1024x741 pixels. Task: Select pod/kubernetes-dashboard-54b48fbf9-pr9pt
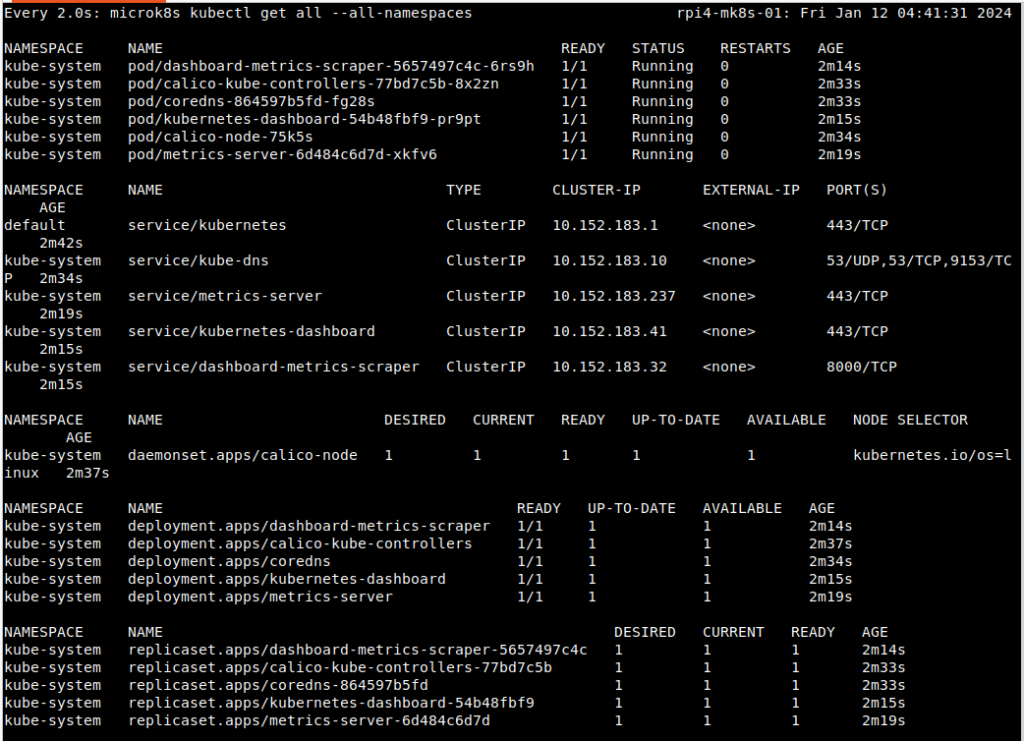pyautogui.click(x=304, y=119)
